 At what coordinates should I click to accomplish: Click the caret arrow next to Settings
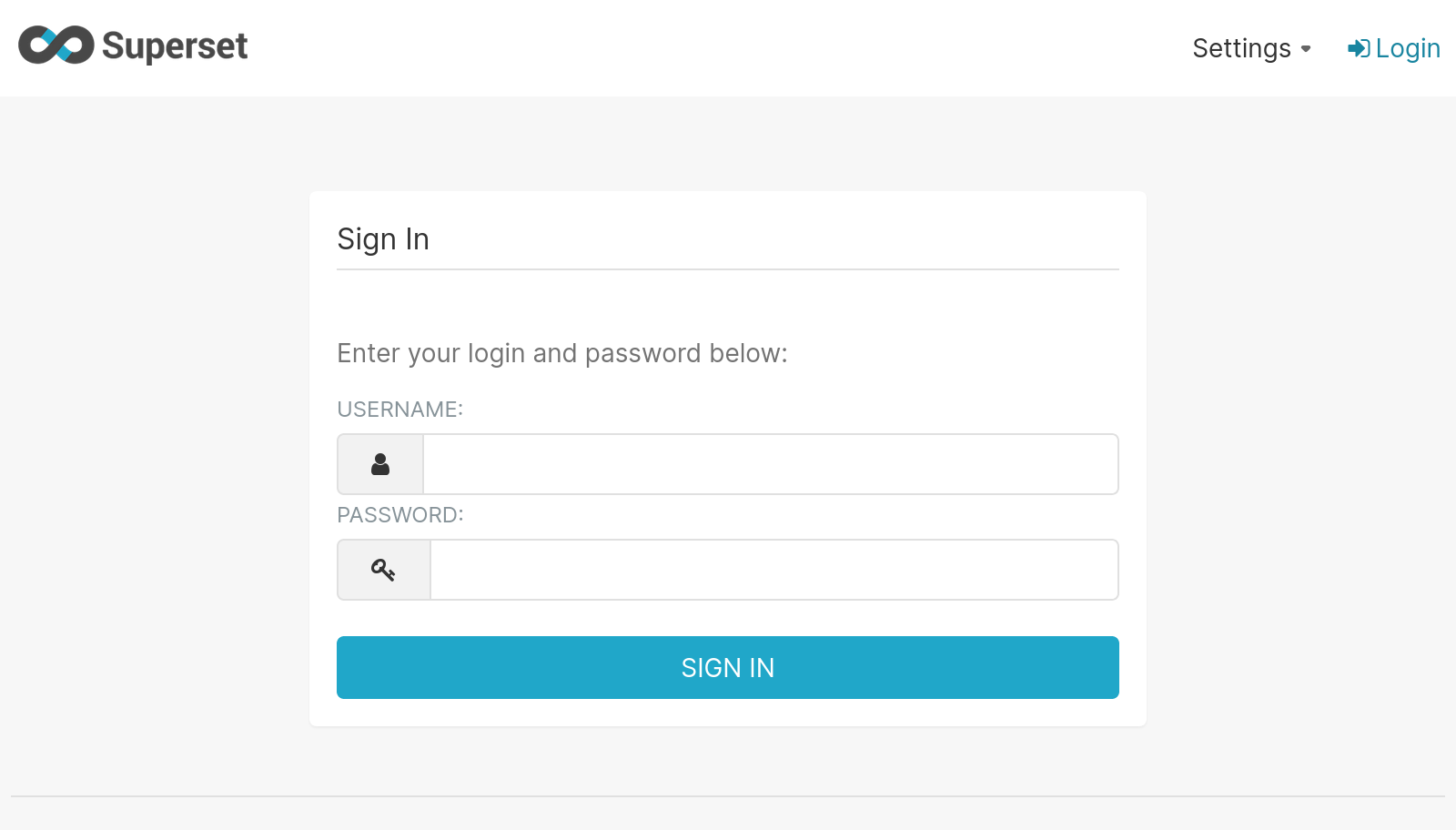pos(1306,49)
